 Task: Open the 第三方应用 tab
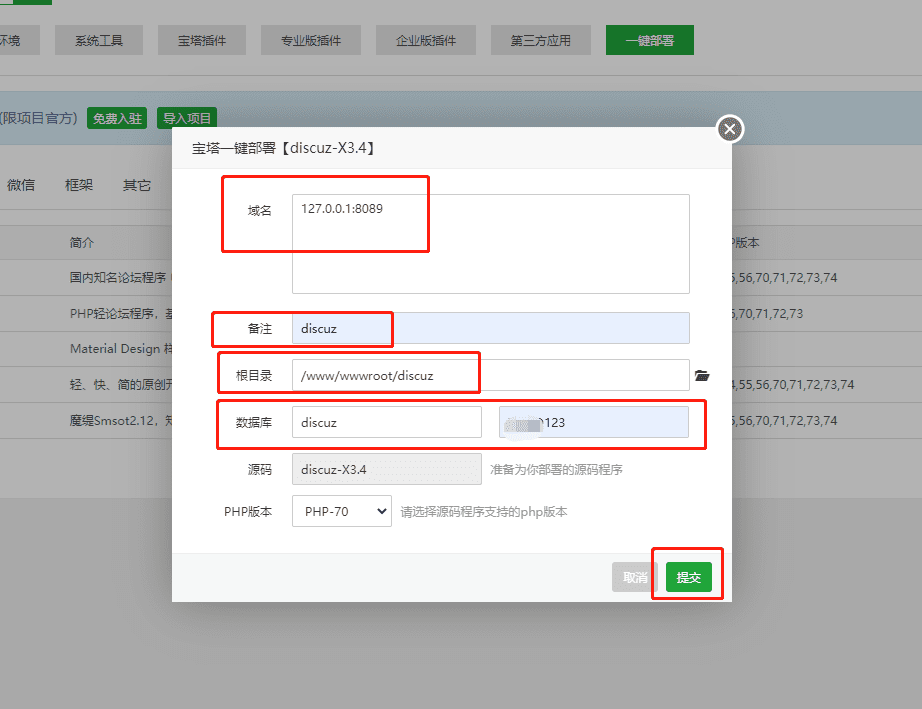tap(540, 40)
